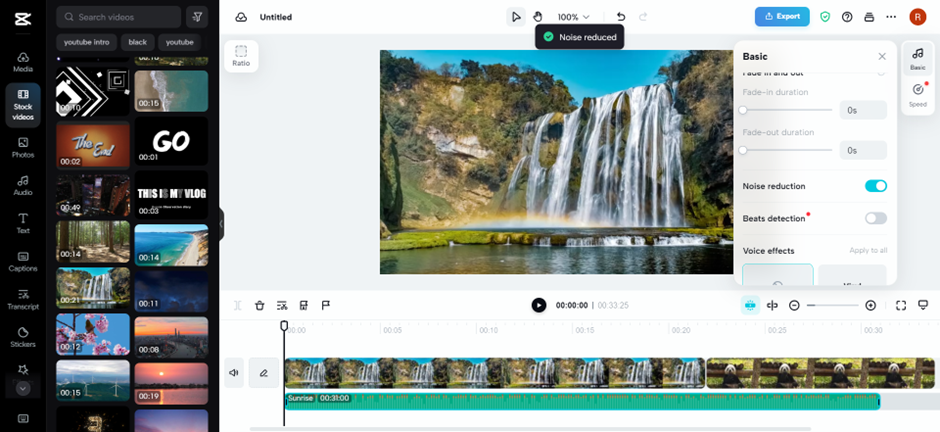Click the split-at-playhead alignment icon
This screenshot has height=432, width=940.
(x=772, y=306)
